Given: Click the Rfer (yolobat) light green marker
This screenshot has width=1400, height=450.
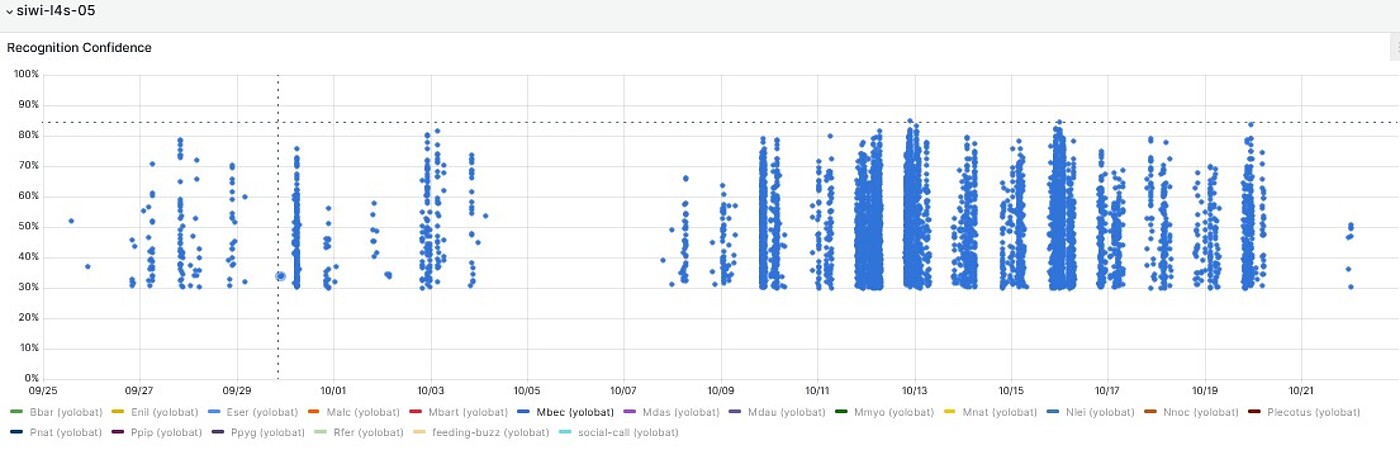Looking at the screenshot, I should [x=319, y=432].
